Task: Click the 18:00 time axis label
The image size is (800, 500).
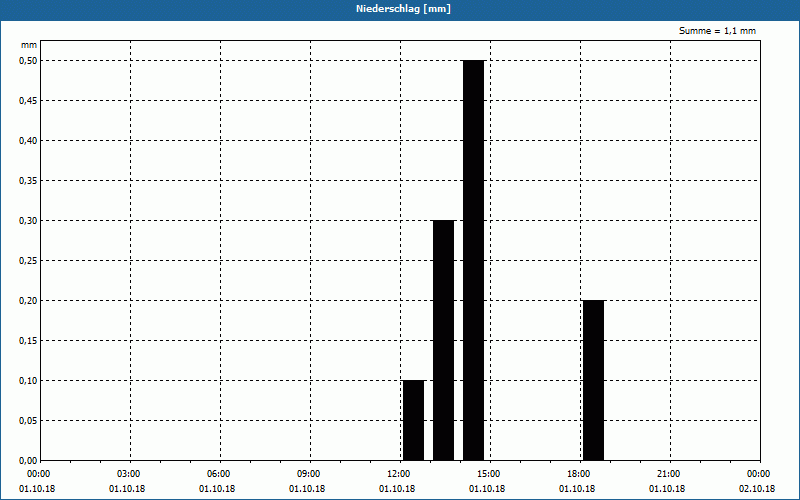Action: pyautogui.click(x=581, y=474)
